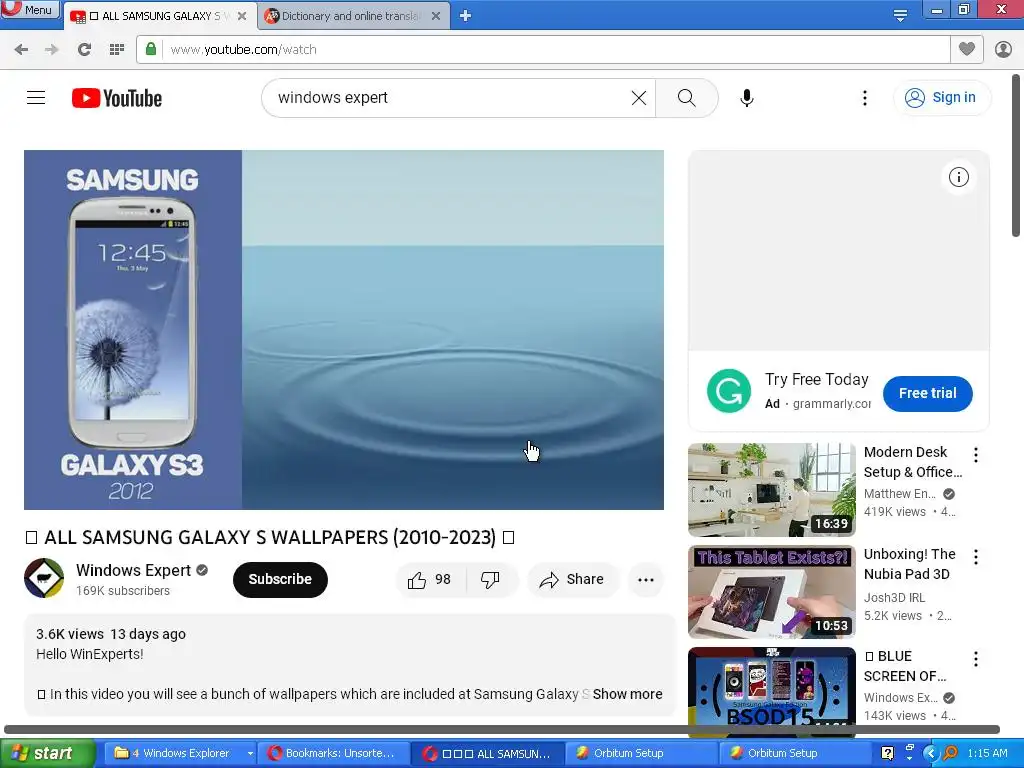Click the vertical page scrollbar

tap(1016, 157)
